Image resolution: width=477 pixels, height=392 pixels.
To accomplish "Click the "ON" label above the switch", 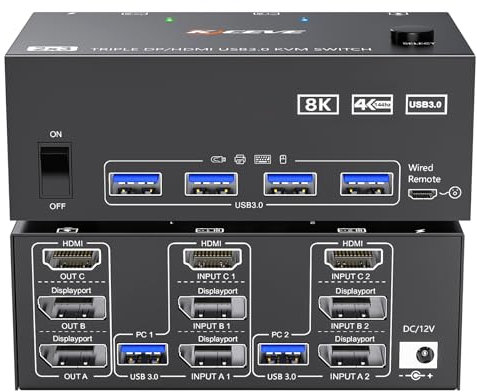I will pyautogui.click(x=56, y=134).
